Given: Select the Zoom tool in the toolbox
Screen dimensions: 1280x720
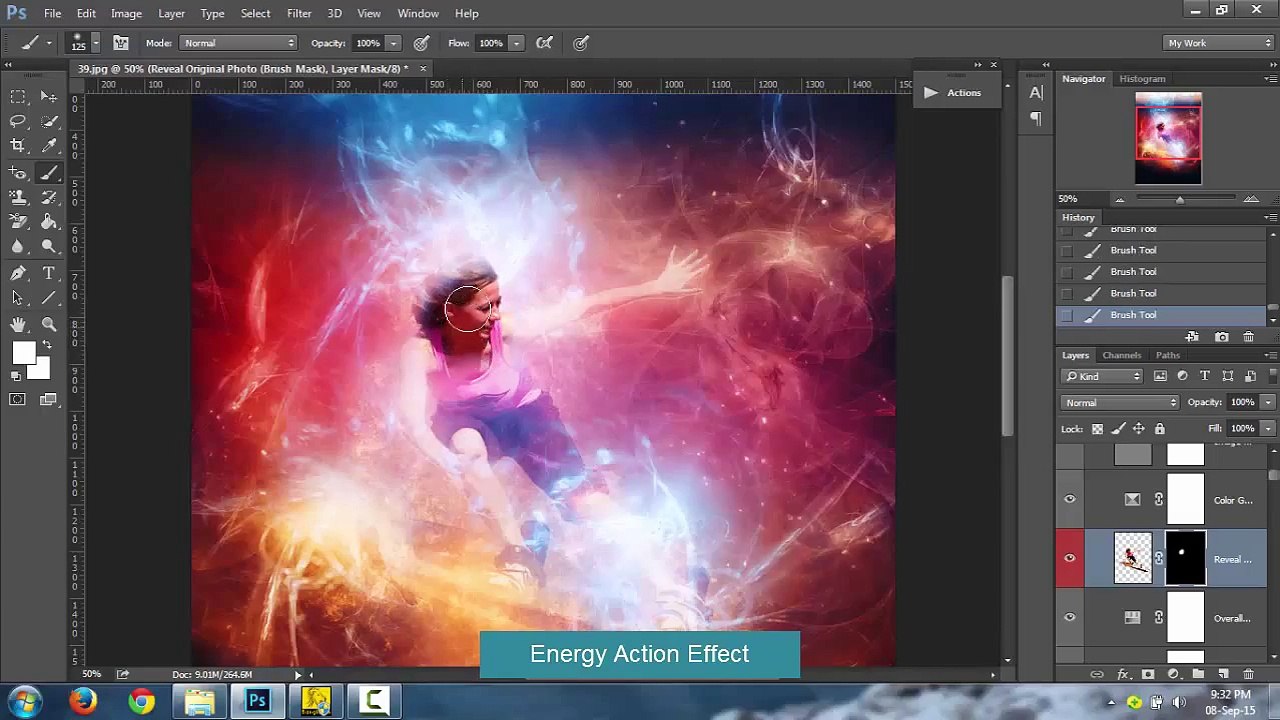Looking at the screenshot, I should (48, 324).
